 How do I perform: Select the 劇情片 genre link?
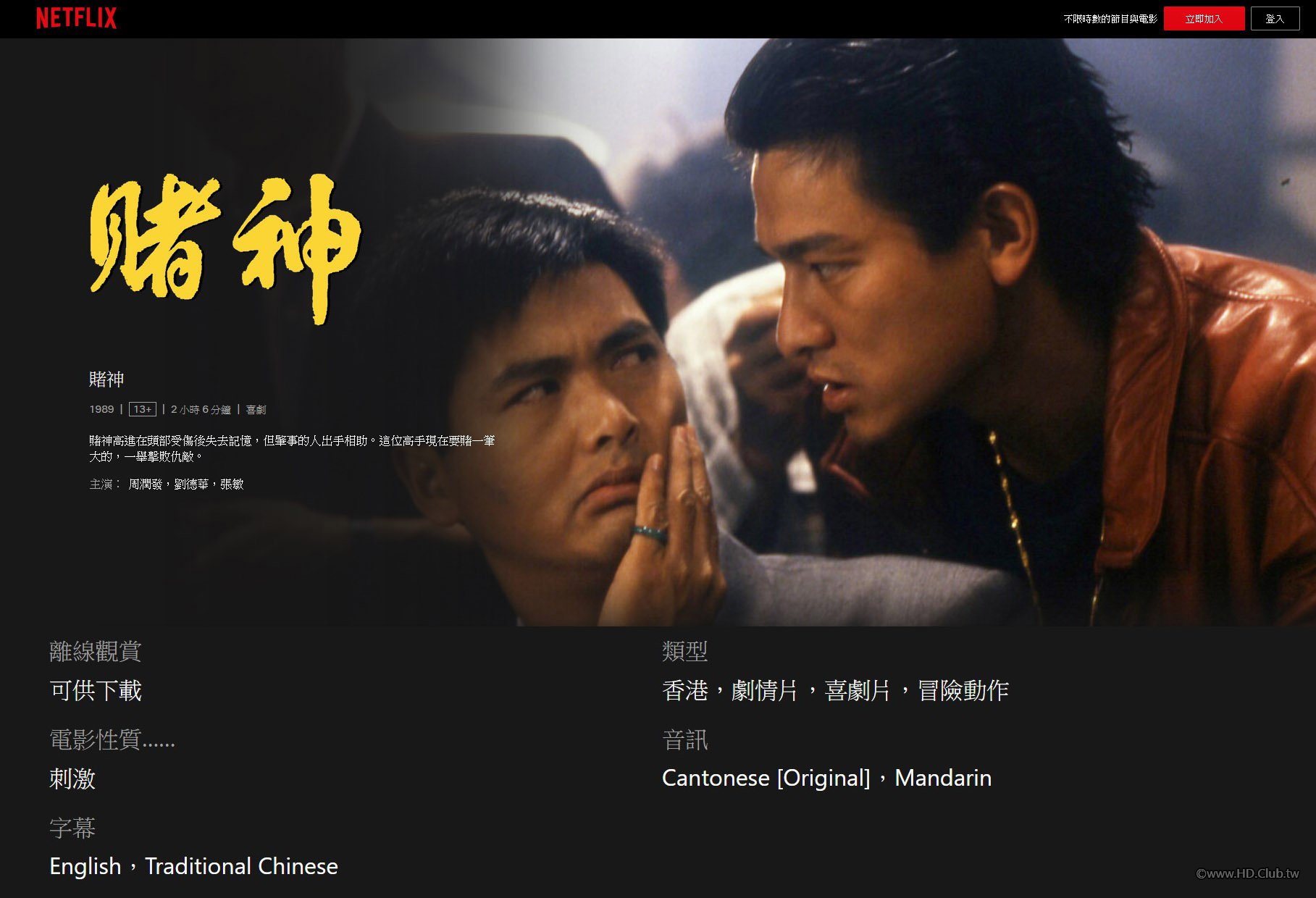pos(765,690)
